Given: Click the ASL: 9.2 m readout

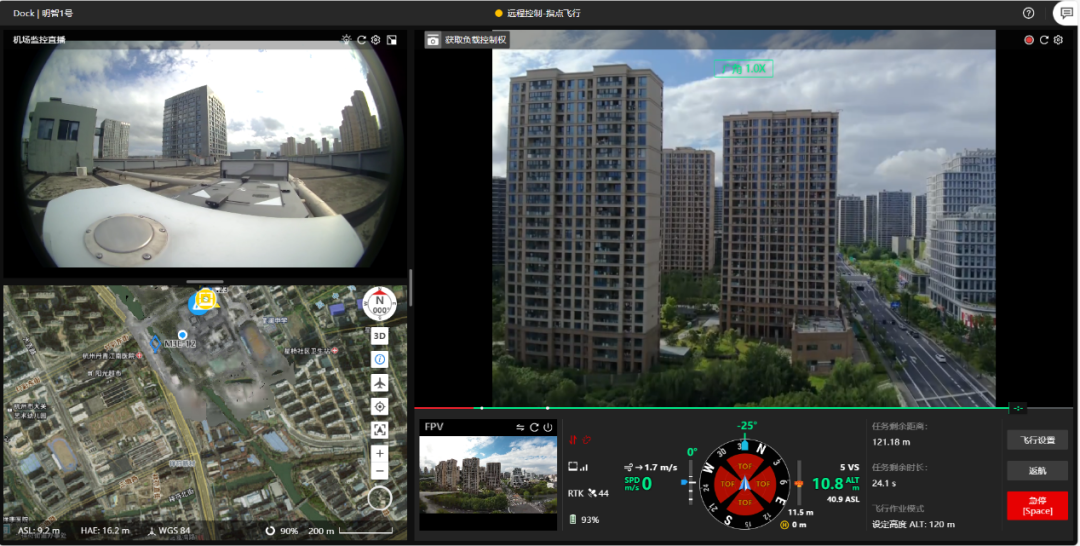Looking at the screenshot, I should click(38, 531).
